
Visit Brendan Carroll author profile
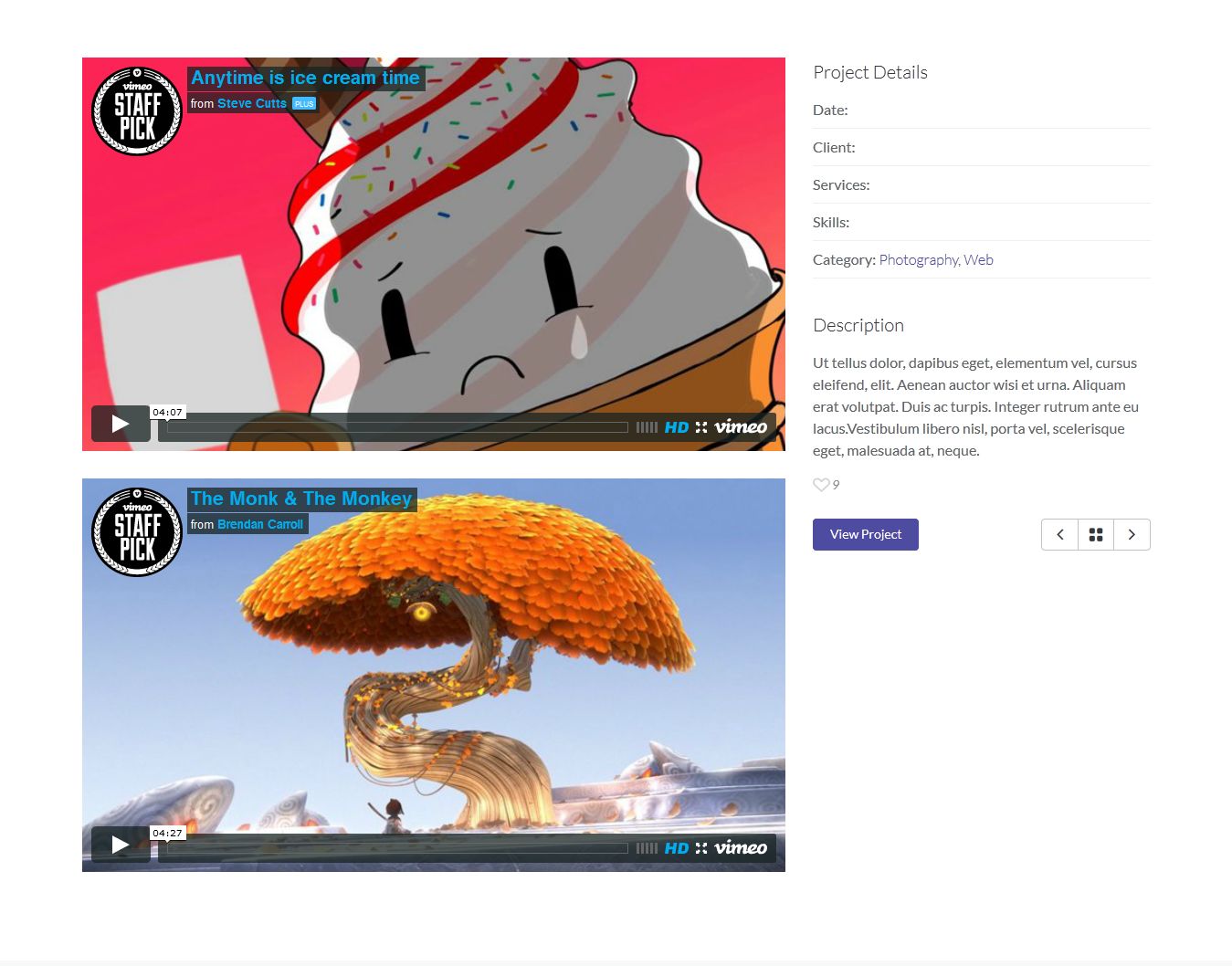point(260,525)
